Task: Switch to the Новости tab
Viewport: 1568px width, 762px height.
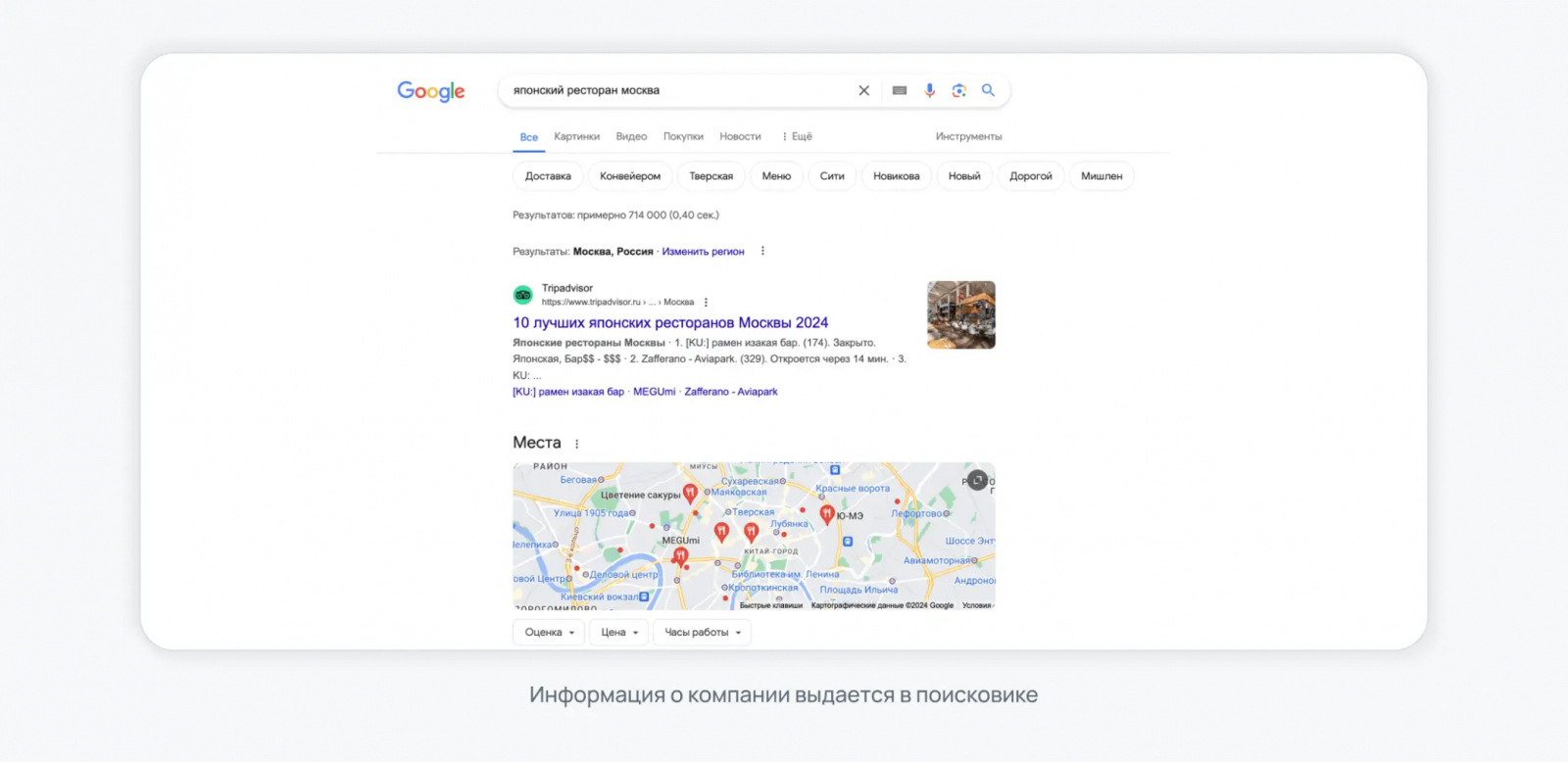Action: tap(740, 136)
